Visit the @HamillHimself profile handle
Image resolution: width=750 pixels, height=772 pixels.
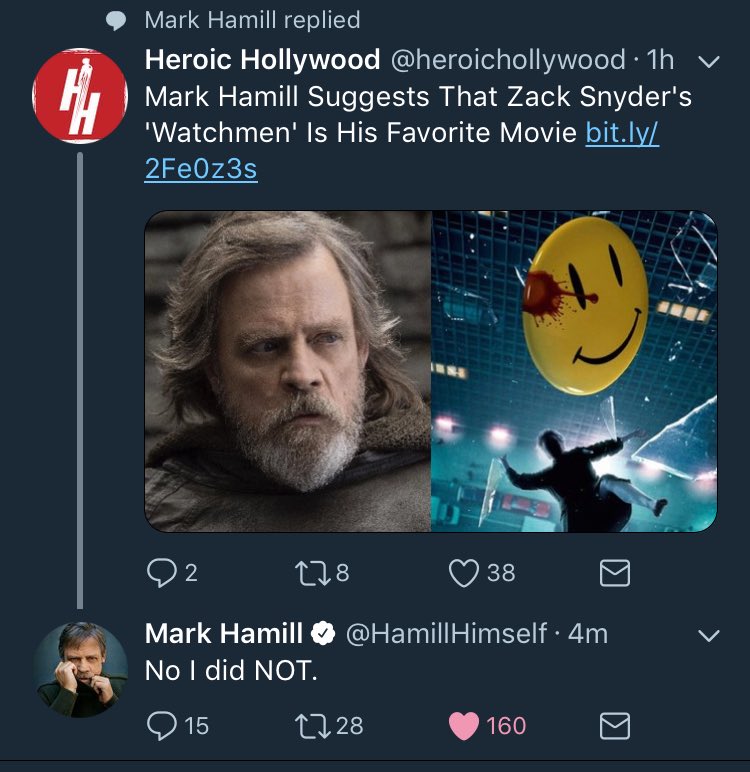coord(446,634)
